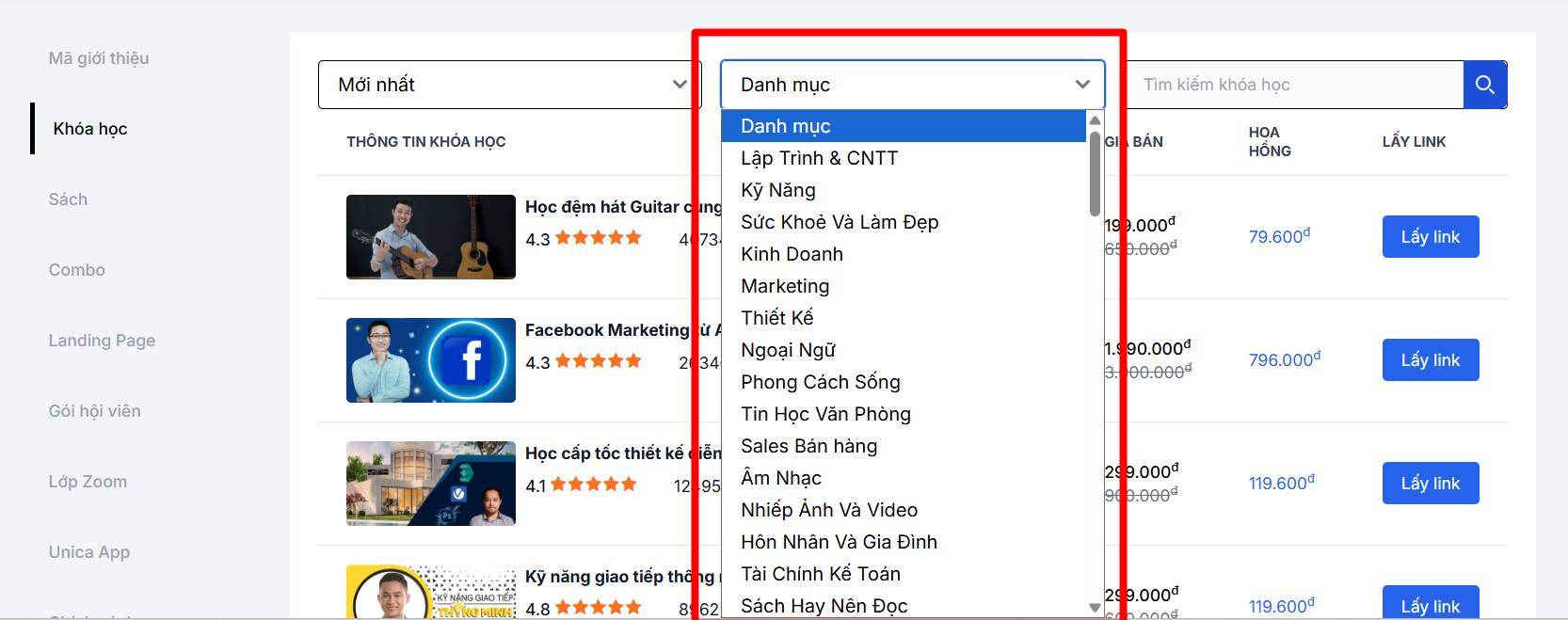
Task: Open the Mới nhất sort dropdown
Action: click(x=509, y=85)
